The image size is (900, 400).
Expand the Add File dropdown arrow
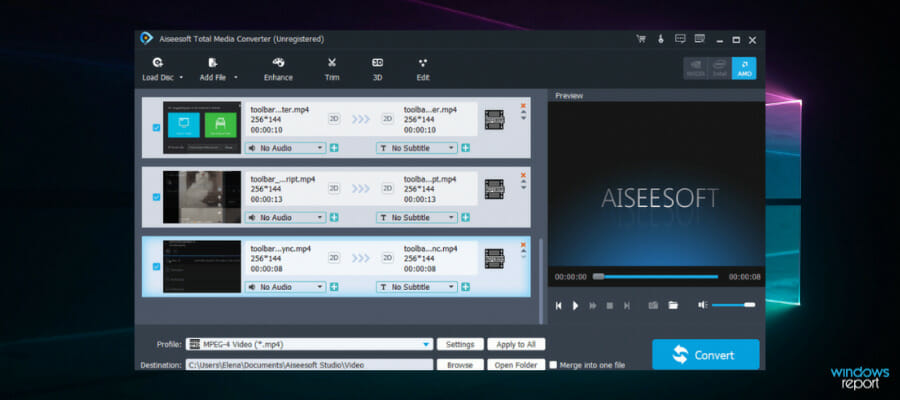[235, 77]
